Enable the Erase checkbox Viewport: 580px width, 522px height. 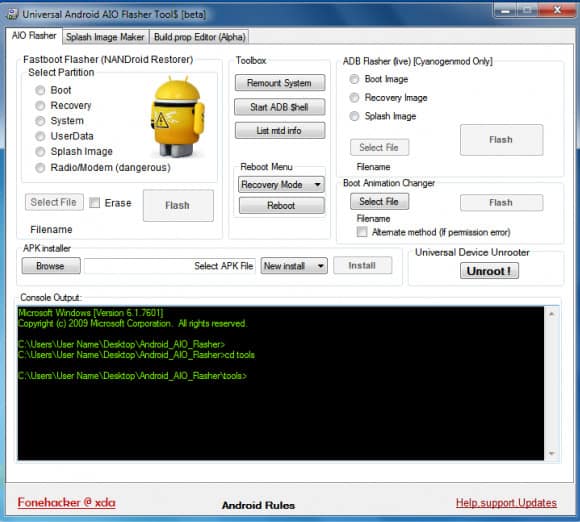[x=95, y=203]
